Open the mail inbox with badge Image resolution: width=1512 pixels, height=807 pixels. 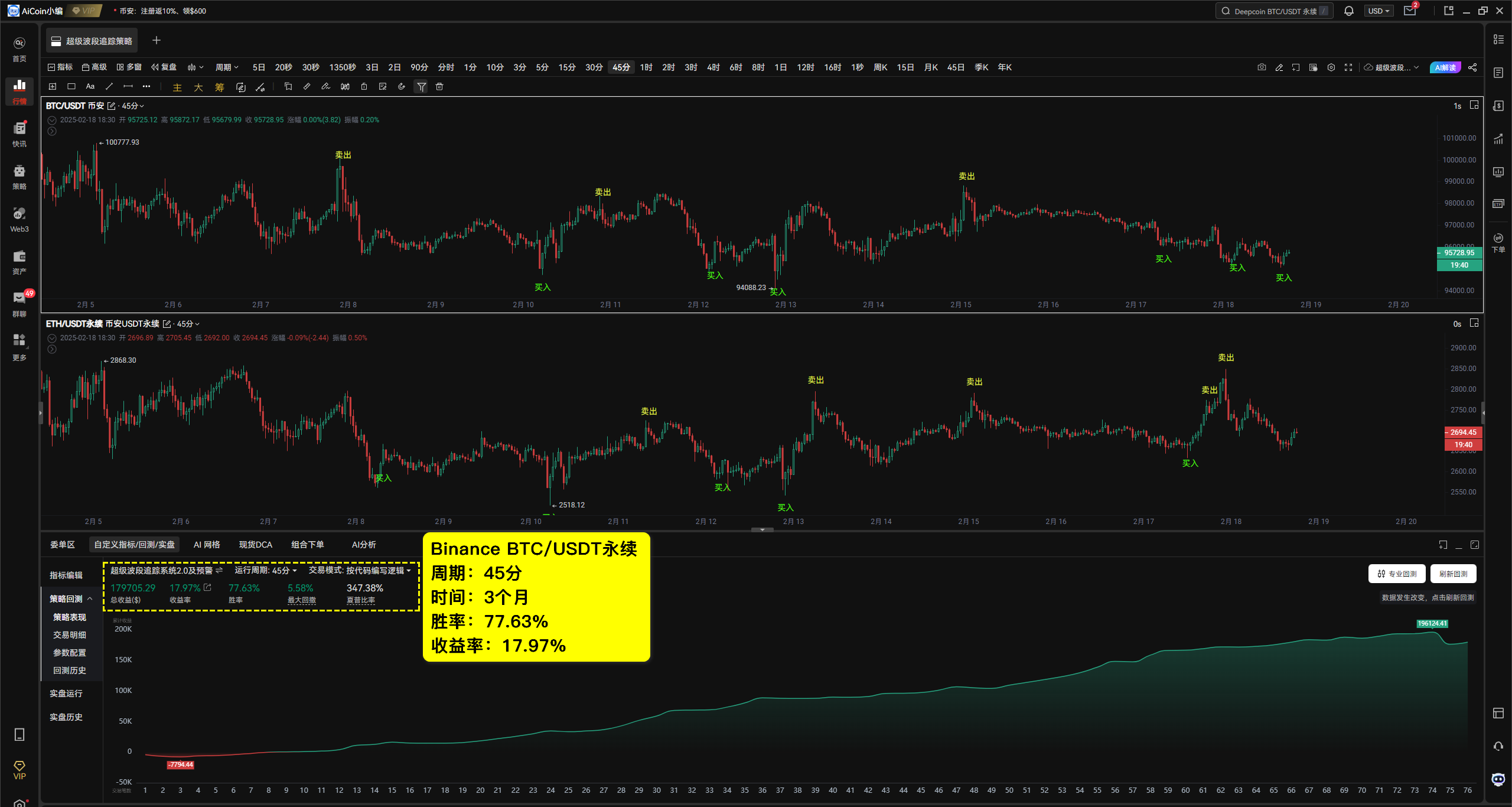click(1410, 11)
